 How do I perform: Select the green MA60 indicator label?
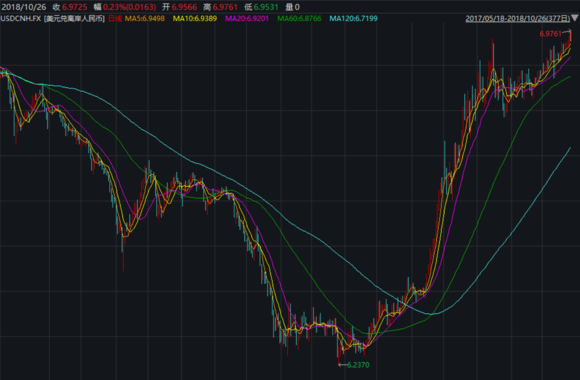pos(299,19)
